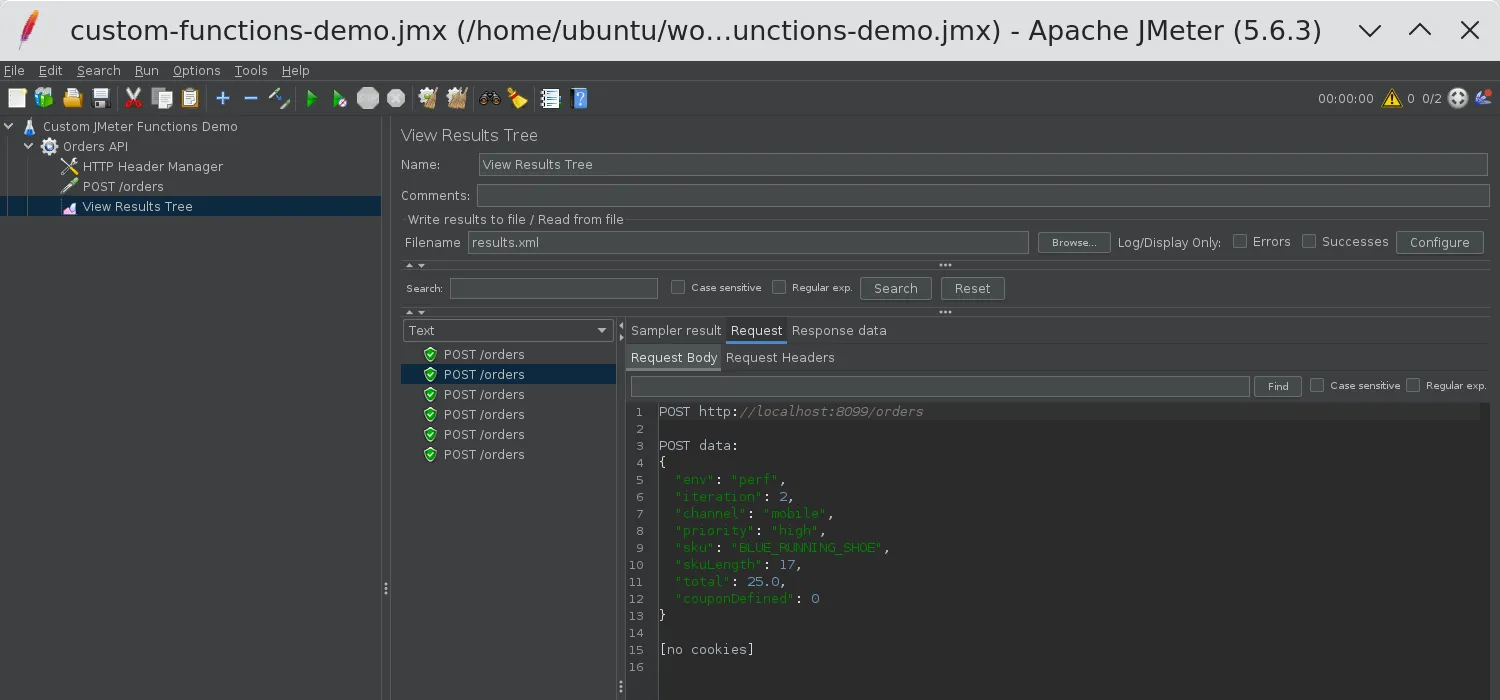Click the New test plan icon

tap(17, 98)
